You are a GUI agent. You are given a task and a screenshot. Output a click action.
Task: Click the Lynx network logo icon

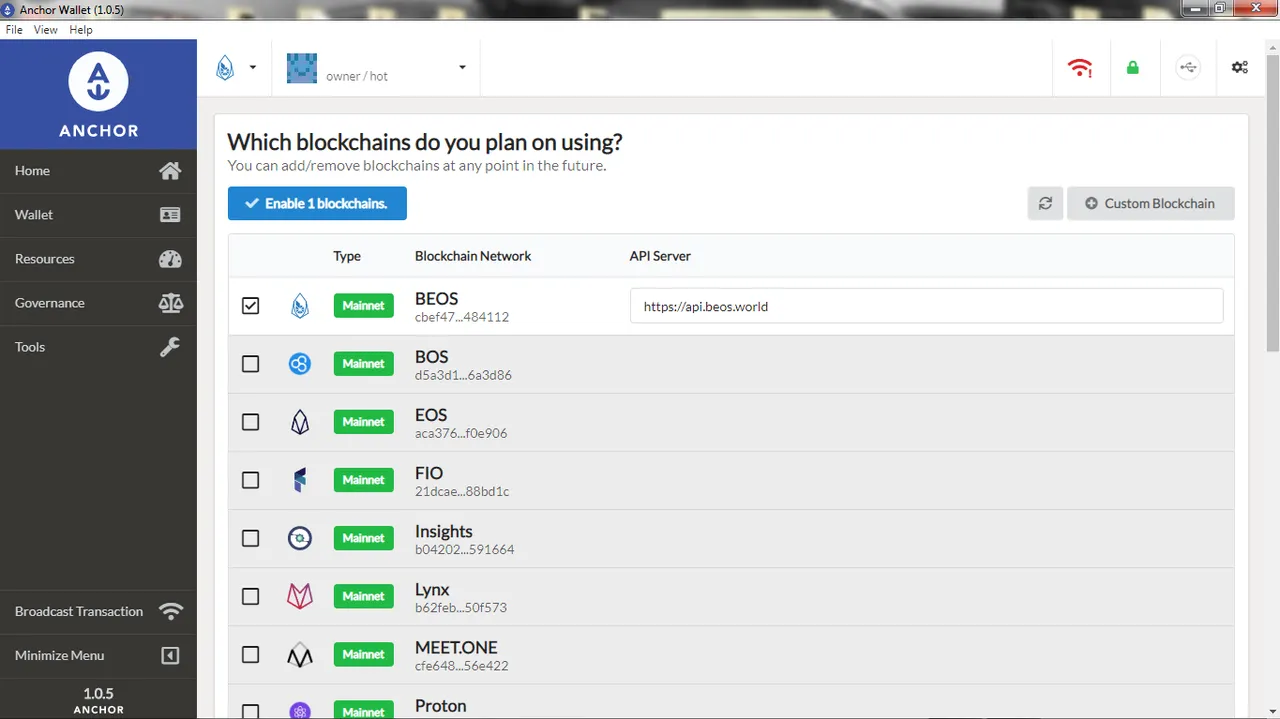click(x=300, y=596)
